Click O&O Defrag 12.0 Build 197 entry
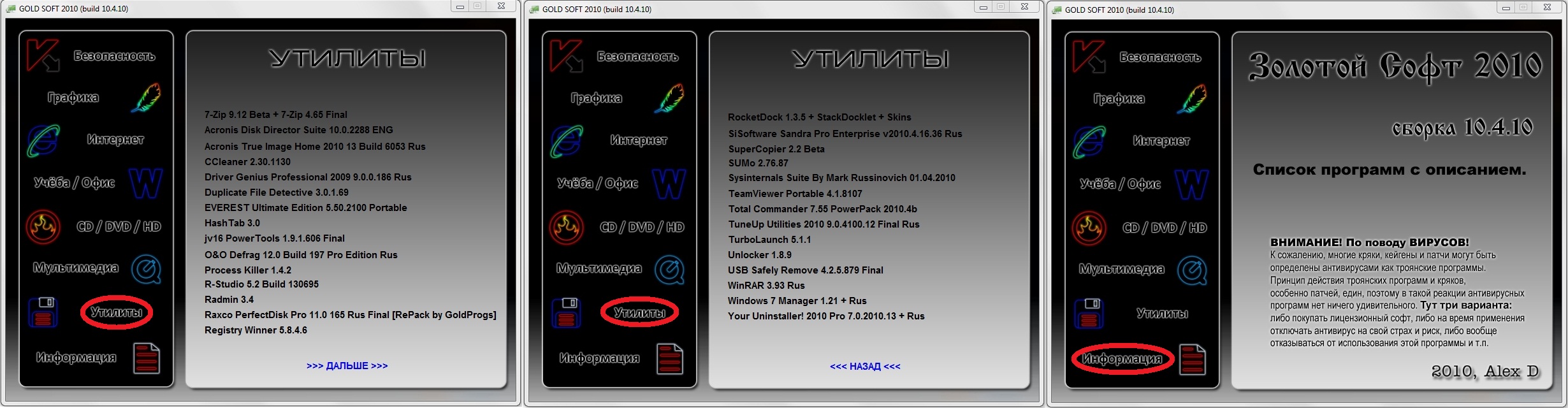Viewport: 1568px width, 408px height. coord(301,255)
